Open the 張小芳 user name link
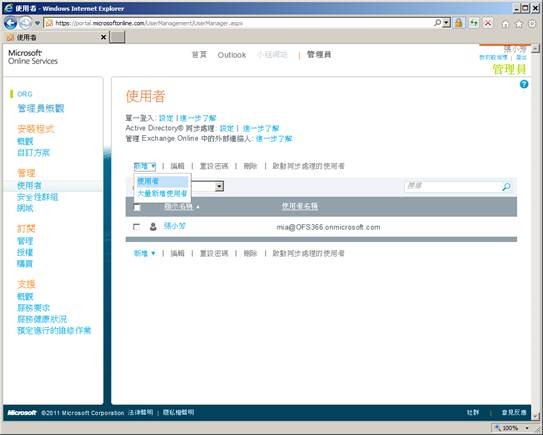Screen dimensions: 543x435 (x=175, y=226)
